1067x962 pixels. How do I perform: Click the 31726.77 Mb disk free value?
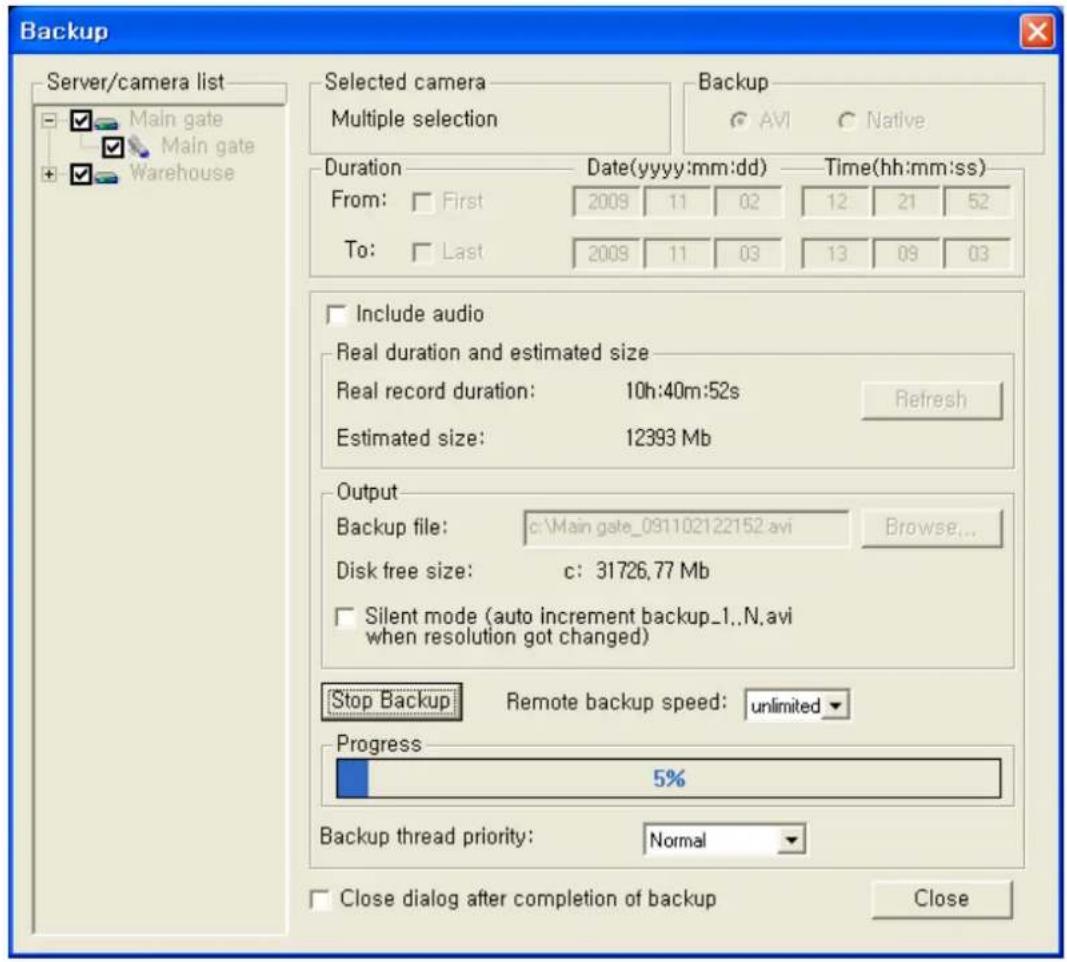[x=652, y=571]
